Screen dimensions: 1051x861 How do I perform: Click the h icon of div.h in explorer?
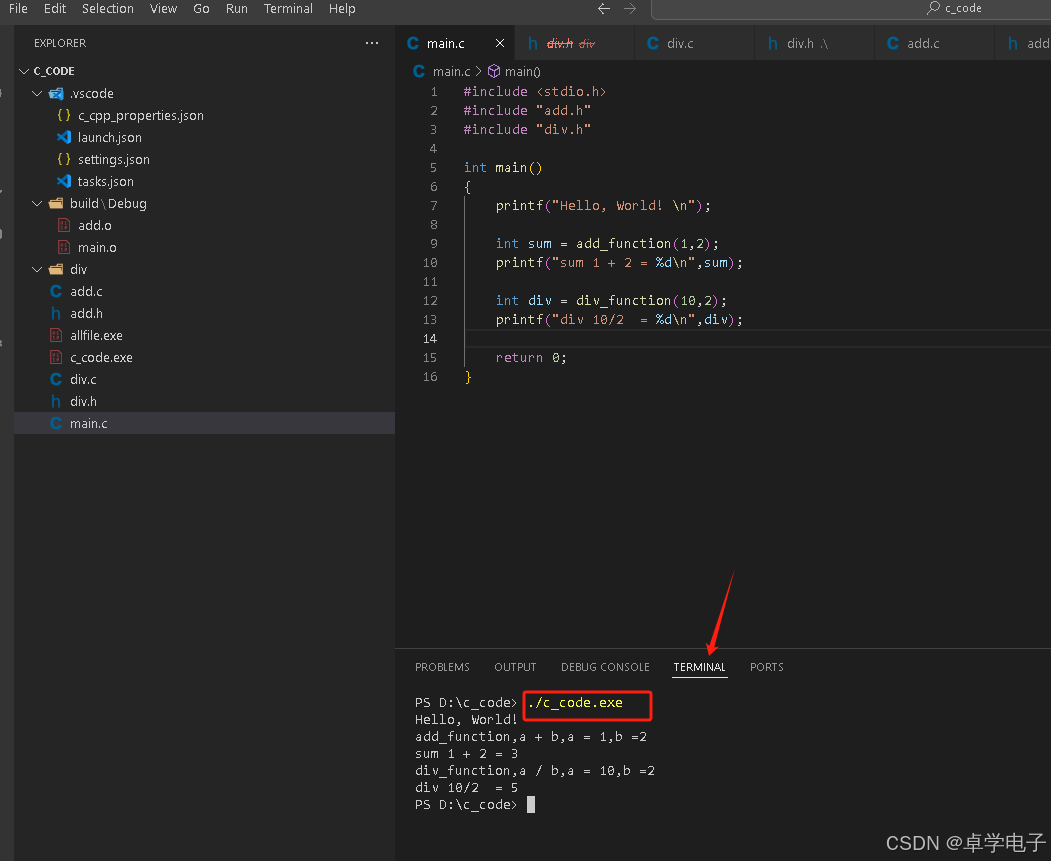(56, 401)
